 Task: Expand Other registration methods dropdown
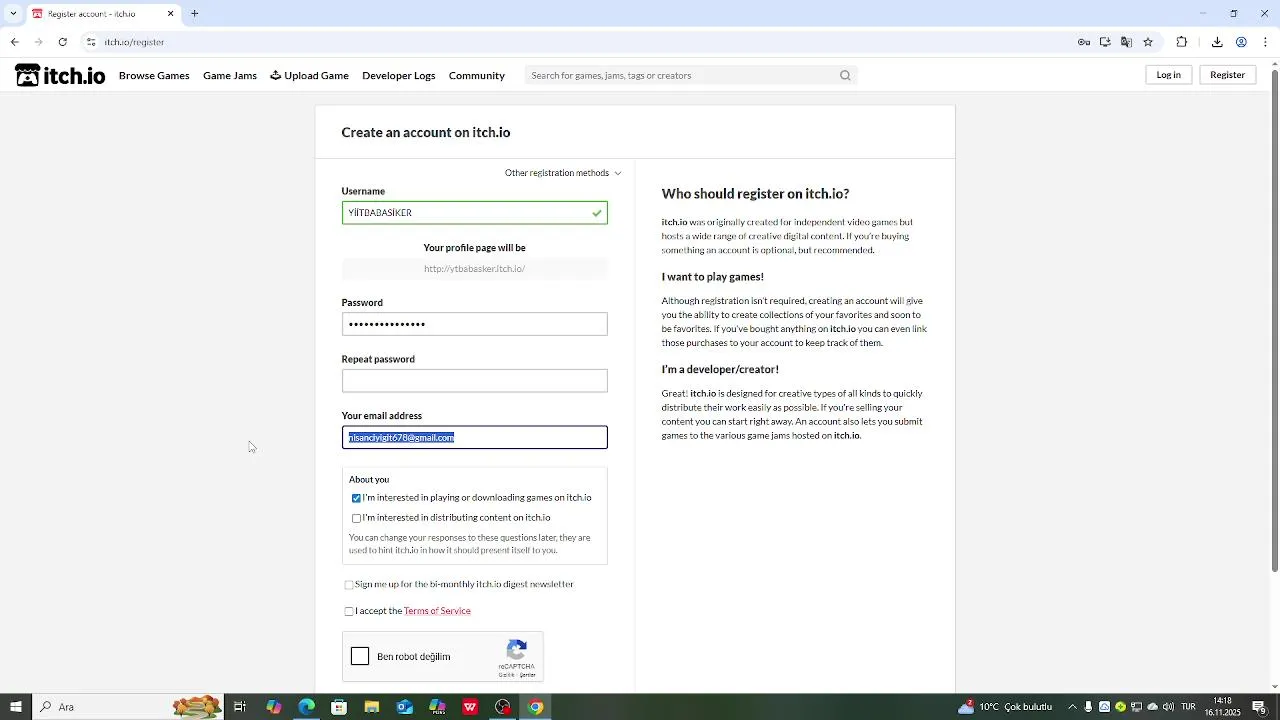(x=563, y=173)
